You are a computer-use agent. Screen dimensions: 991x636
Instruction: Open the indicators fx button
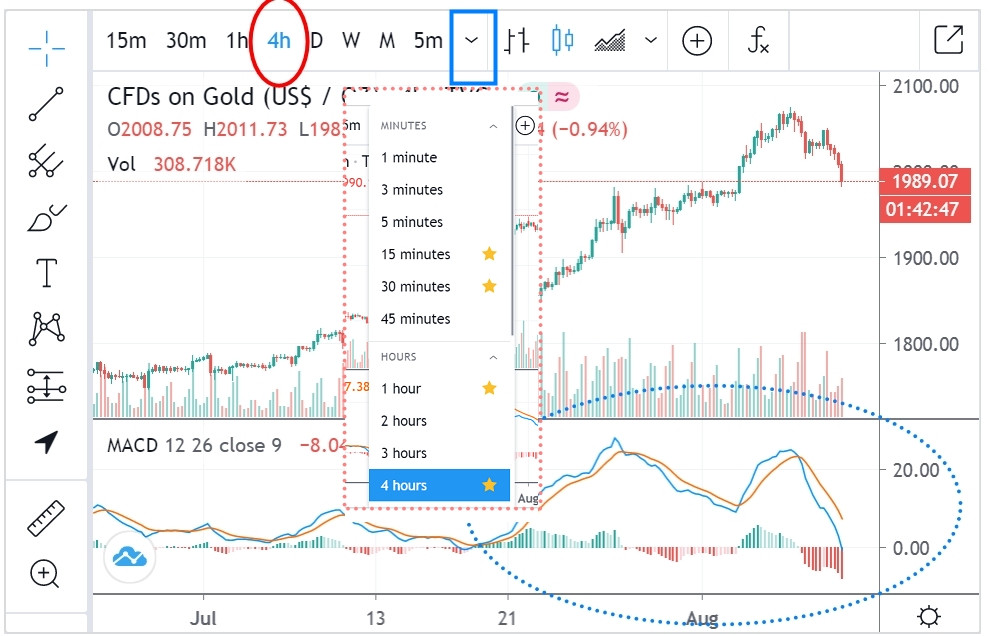click(x=759, y=41)
